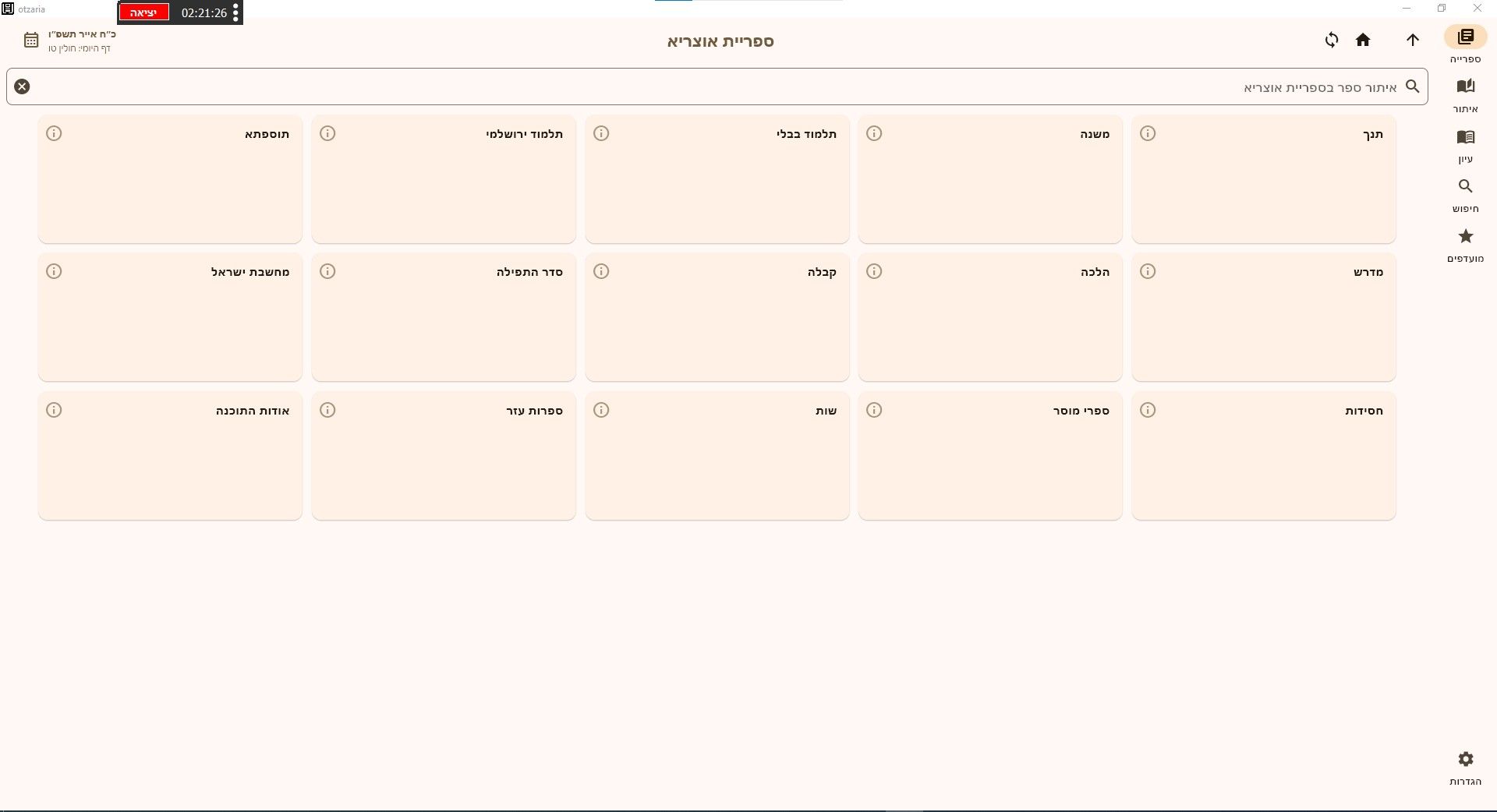Viewport: 1497px width, 812px height.
Task: Open the אודות התוכנה category card
Action: [170, 456]
